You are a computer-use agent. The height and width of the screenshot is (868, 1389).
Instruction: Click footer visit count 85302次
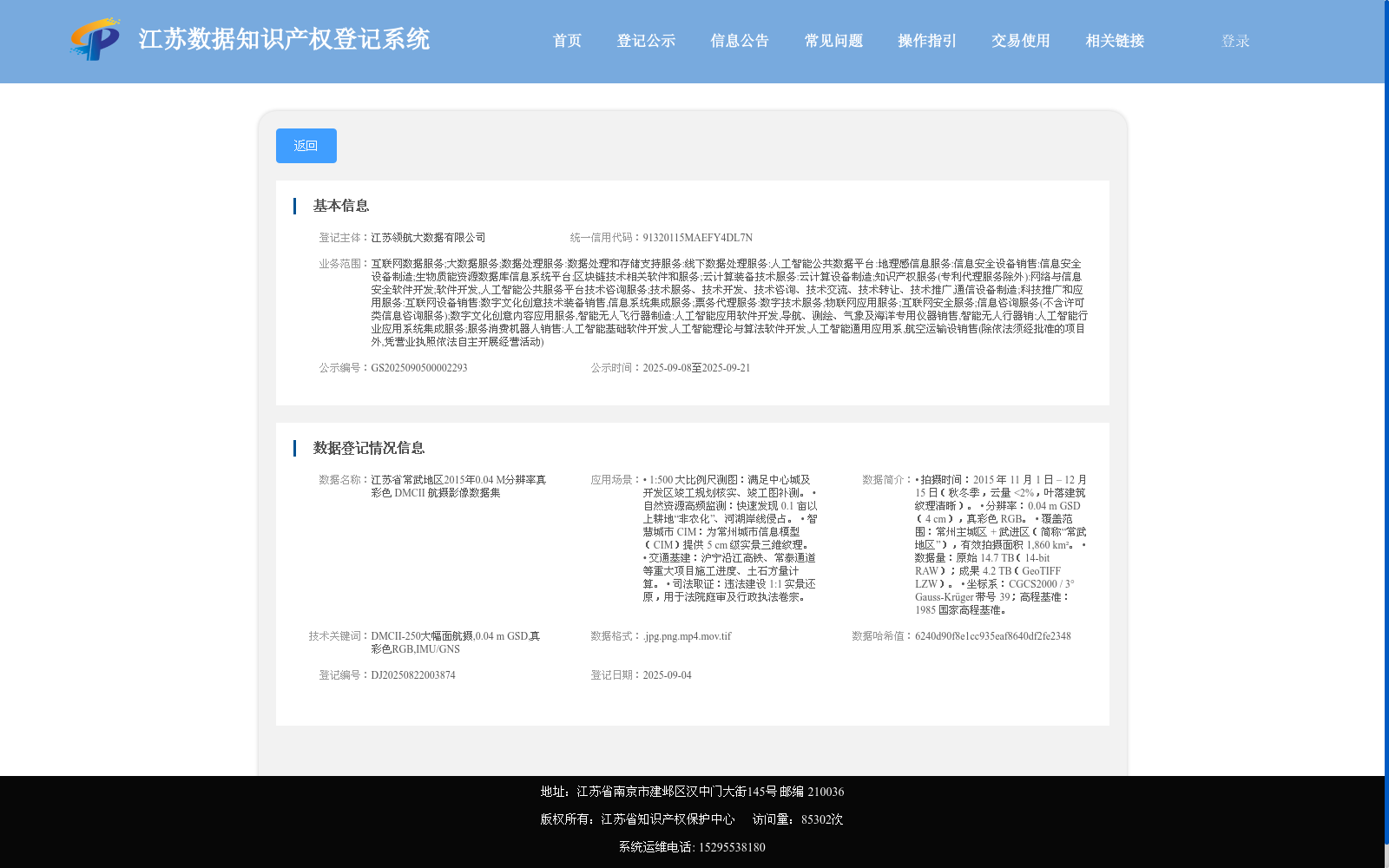798,819
